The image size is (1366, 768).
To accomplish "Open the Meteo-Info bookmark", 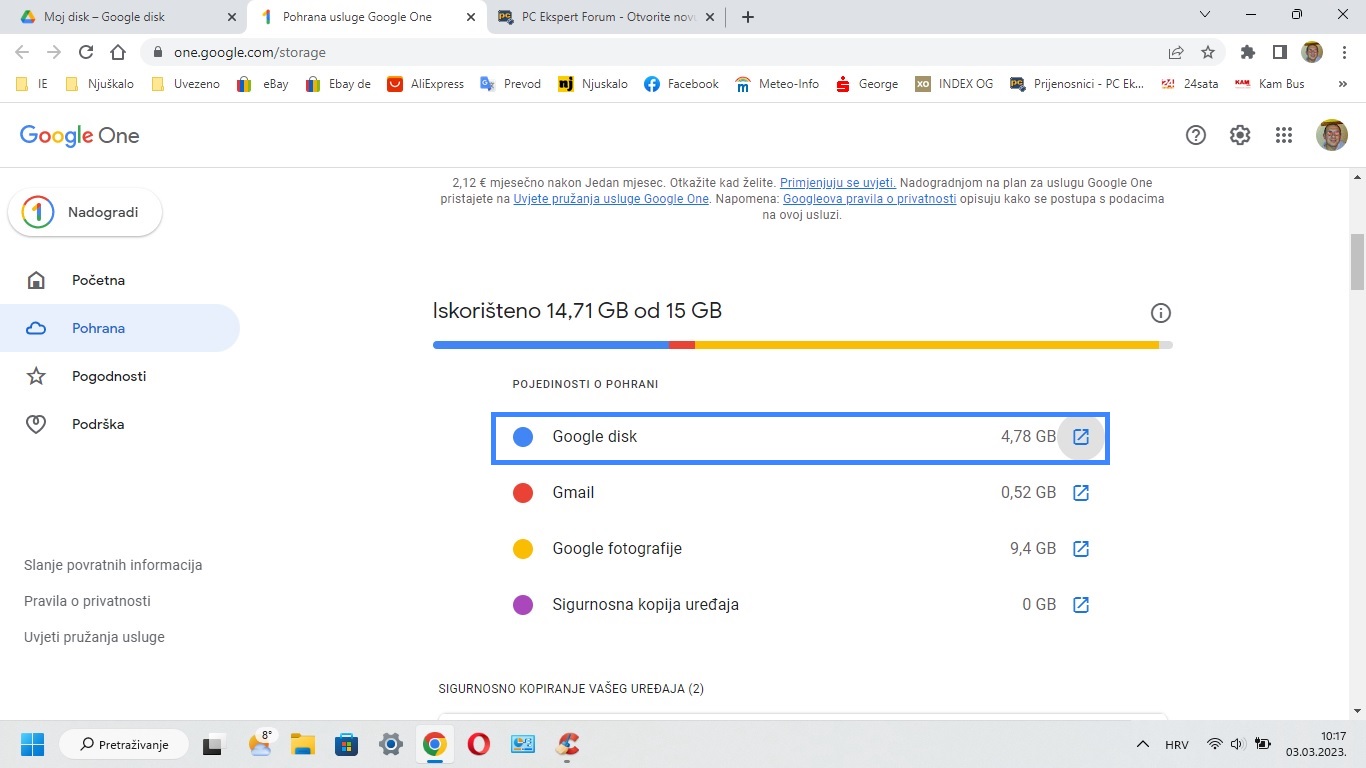I will pos(777,84).
